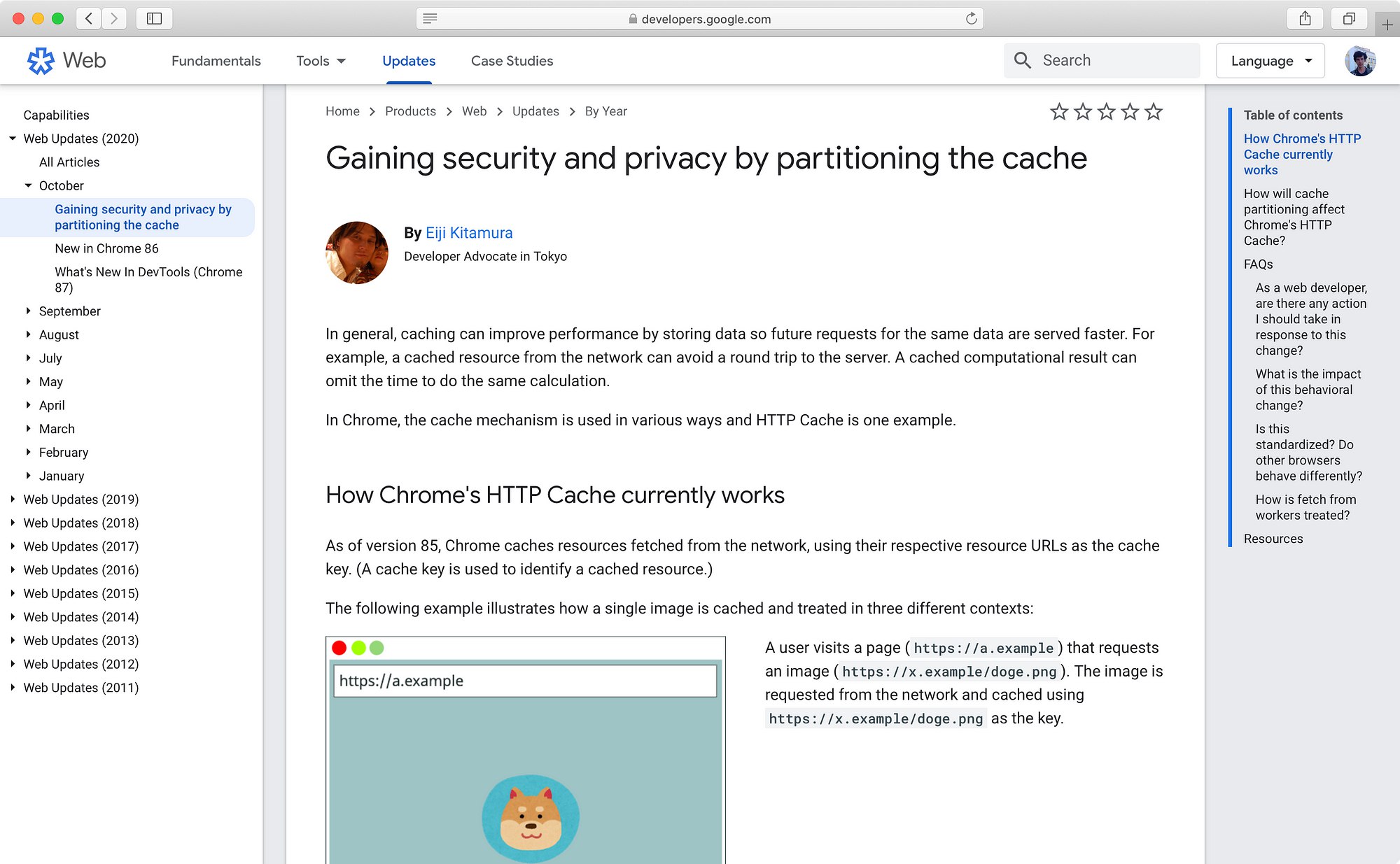
Task: Jump to FAQs in table of contents
Action: [x=1258, y=264]
